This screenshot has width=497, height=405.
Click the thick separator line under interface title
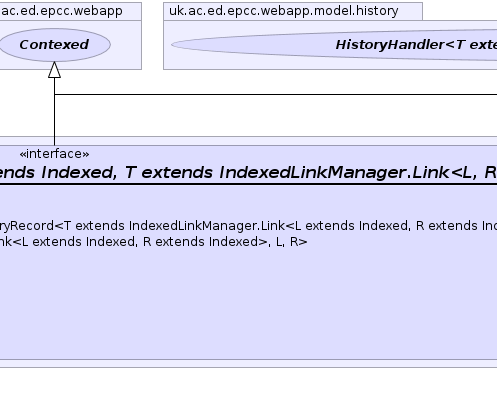click(248, 184)
